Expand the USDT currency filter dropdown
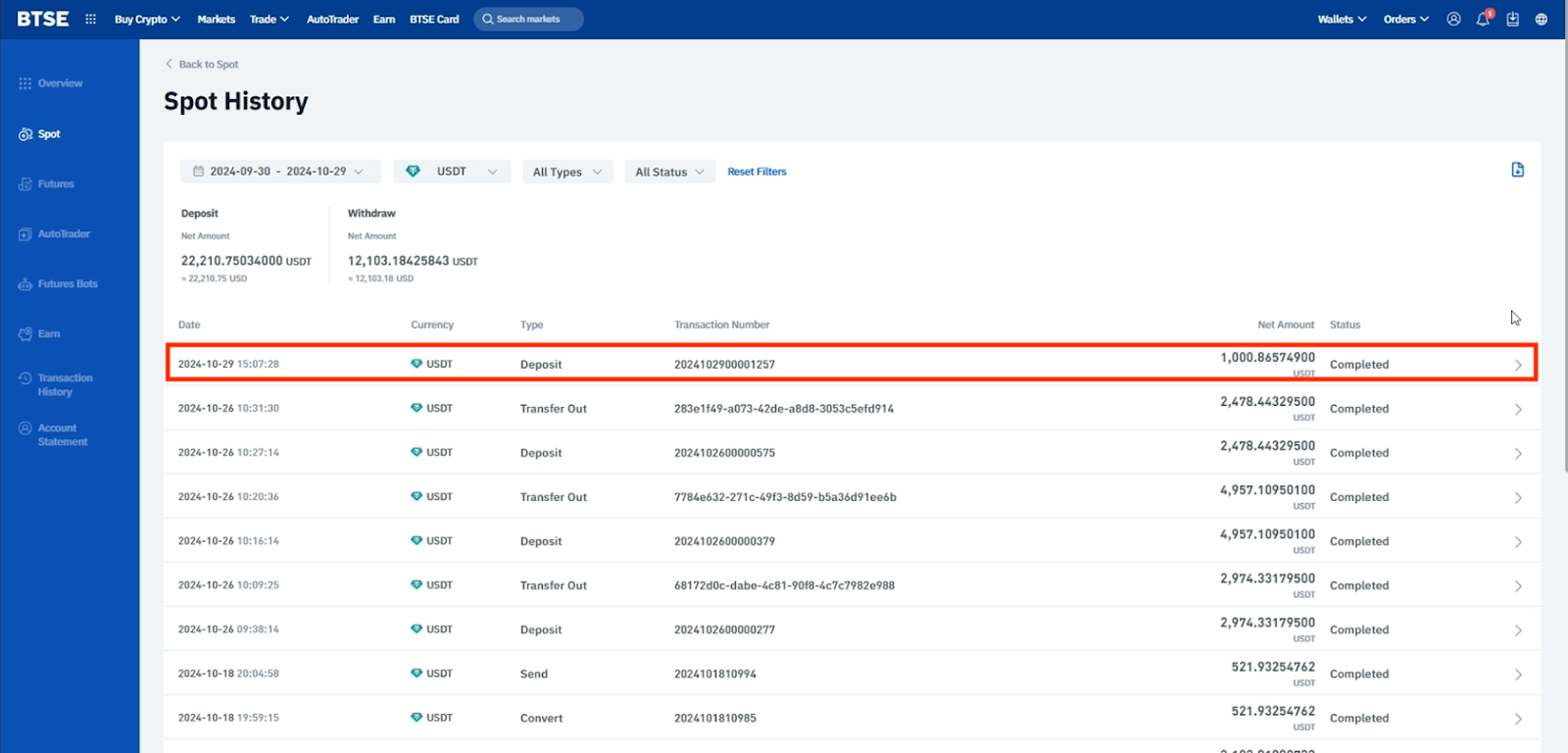 click(x=452, y=172)
